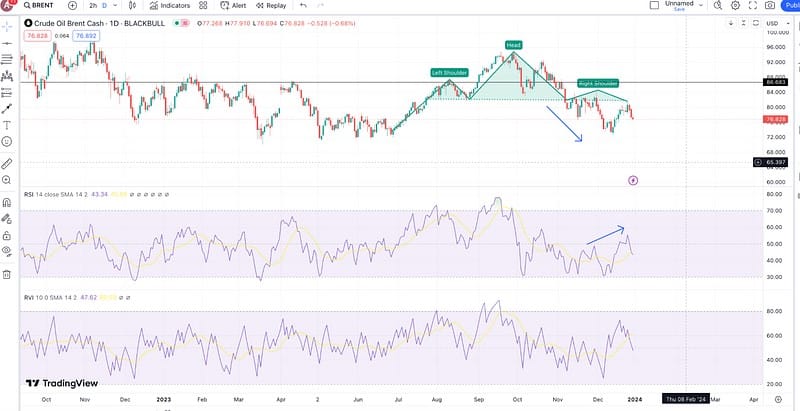Select the crosshair cursor tool
The image size is (800, 411).
click(7, 26)
